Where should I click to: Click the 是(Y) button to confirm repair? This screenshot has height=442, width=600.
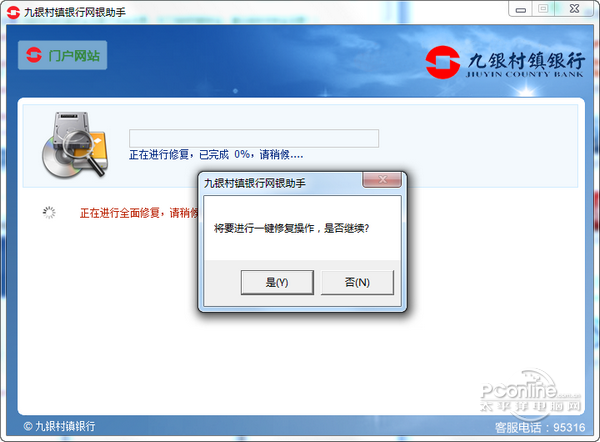(x=277, y=282)
